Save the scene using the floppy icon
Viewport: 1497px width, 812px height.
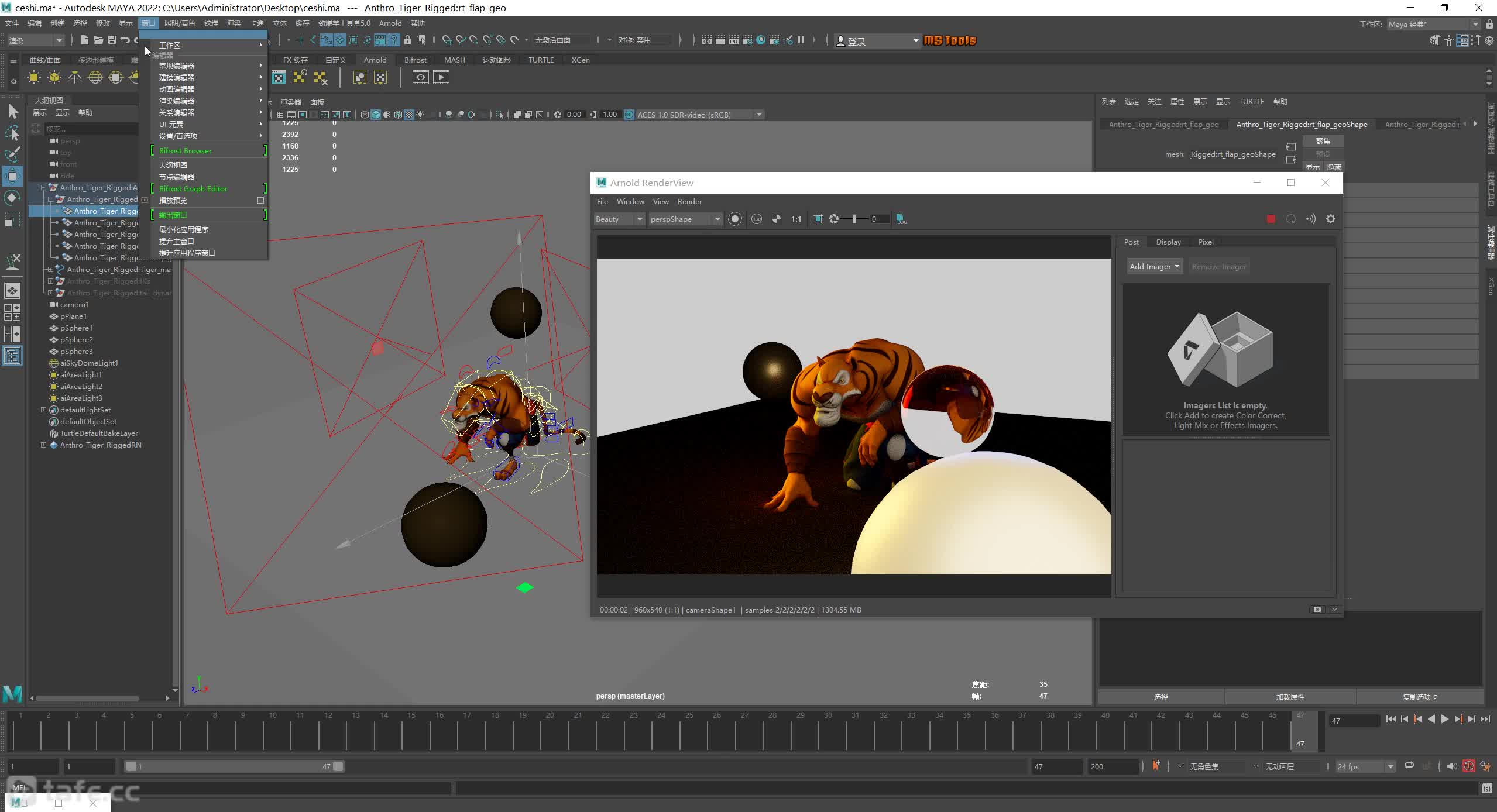click(111, 40)
